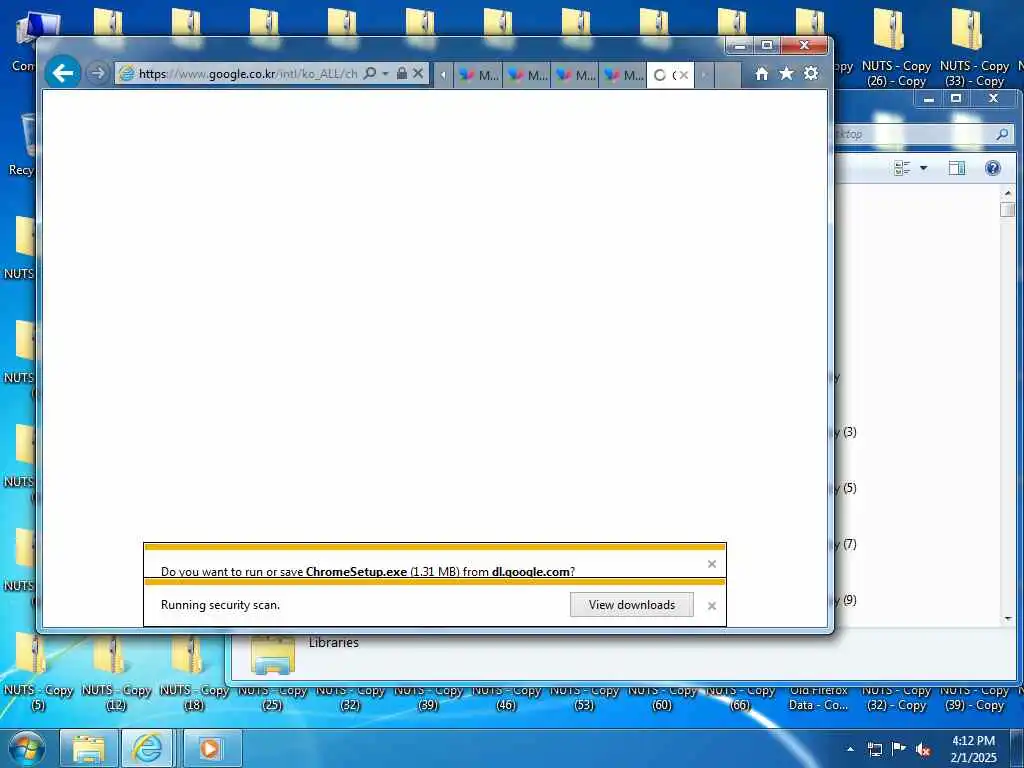Select NUTS - Copy (33) - Copy desktop folder
The height and width of the screenshot is (768, 1024).
pos(974,47)
